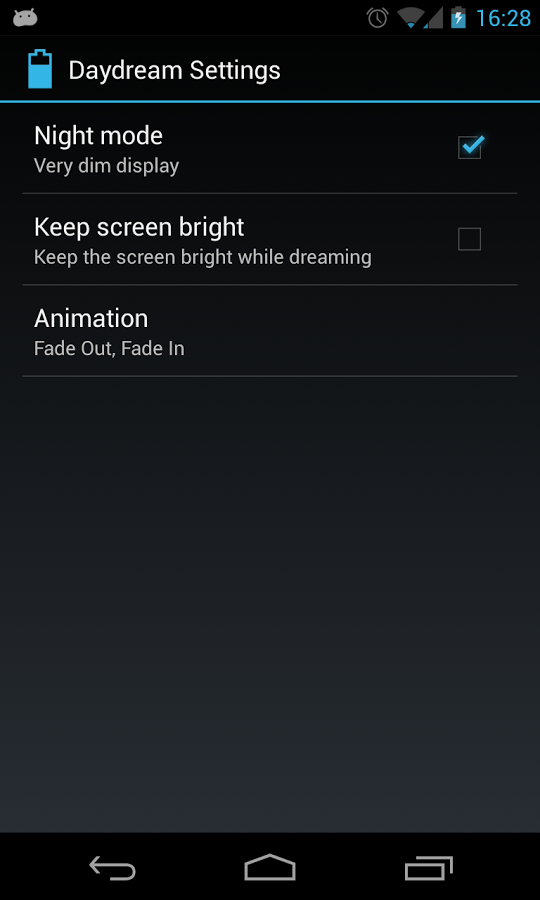Viewport: 540px width, 900px height.
Task: Tap the blue battery app icon
Action: (x=40, y=69)
